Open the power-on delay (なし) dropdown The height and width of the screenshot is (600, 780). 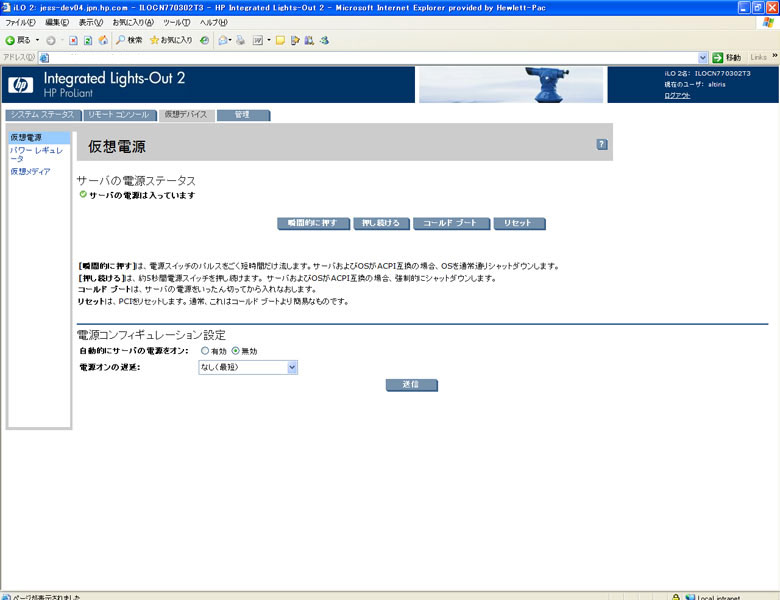click(x=248, y=367)
